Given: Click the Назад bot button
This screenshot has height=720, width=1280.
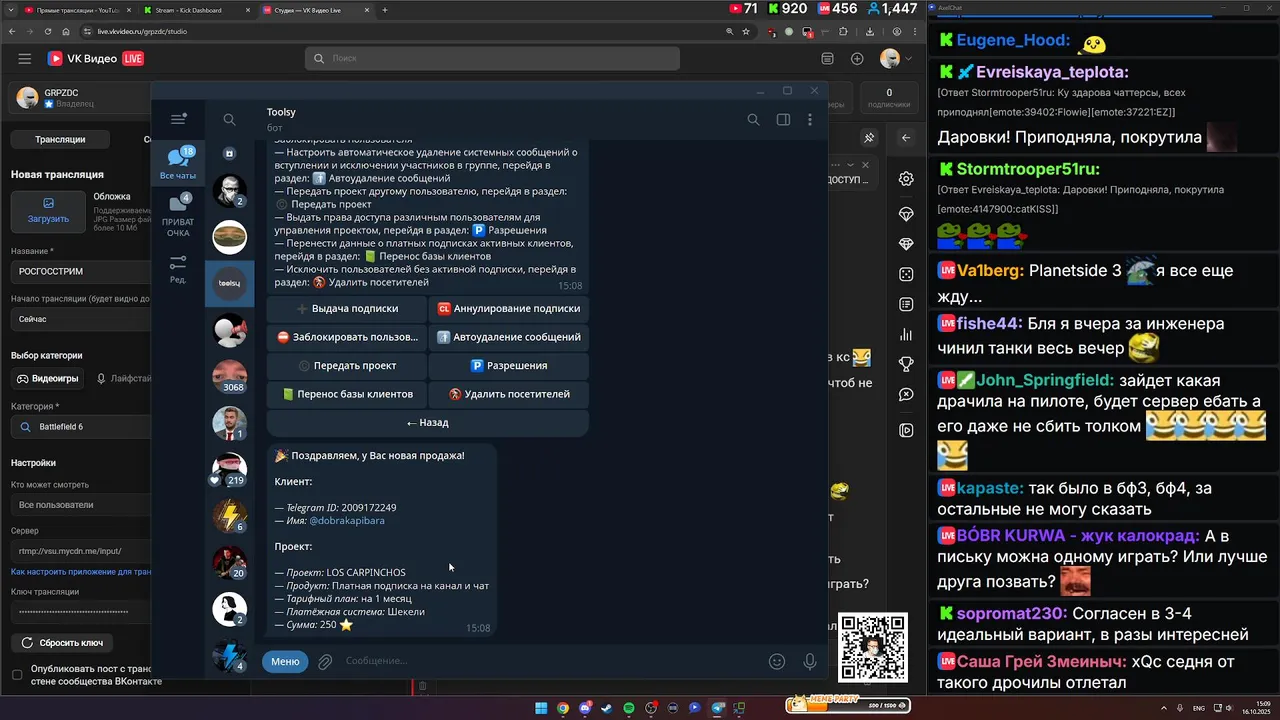Looking at the screenshot, I should click(428, 422).
